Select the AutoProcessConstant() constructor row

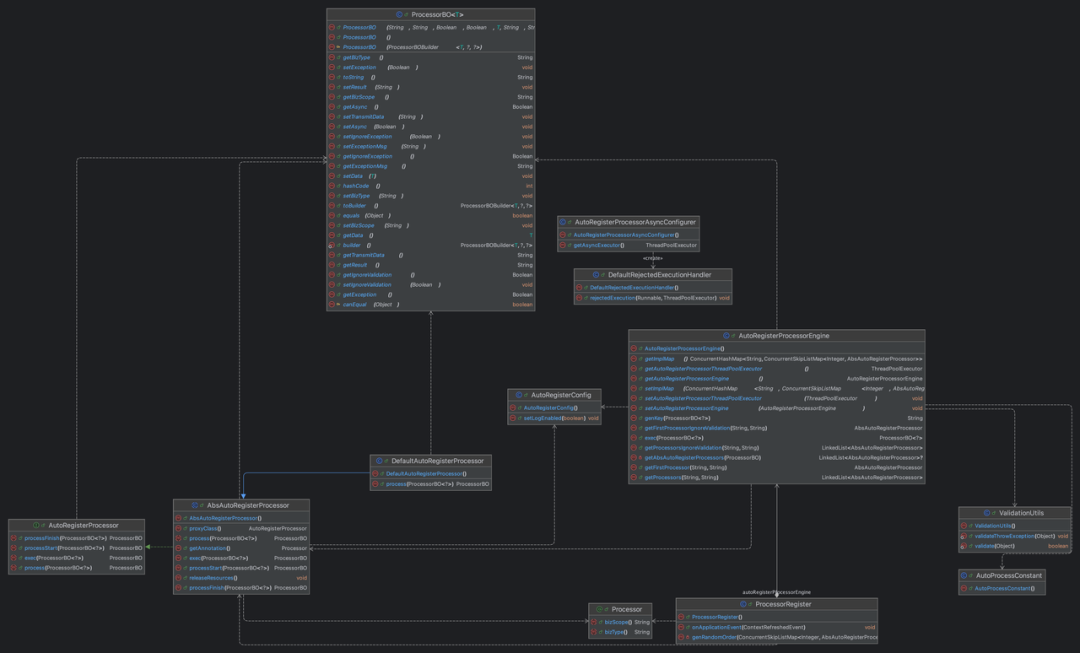(x=1001, y=588)
